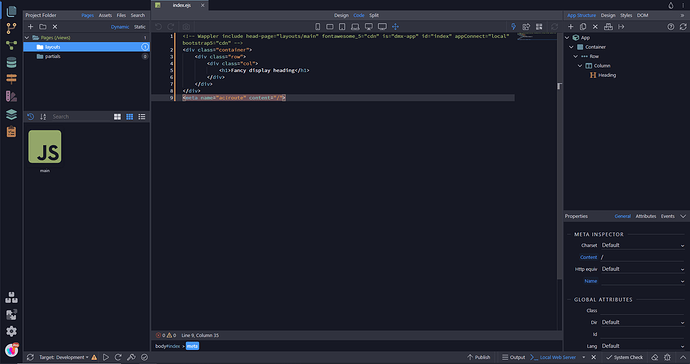Click help icon in App Structure toolbar

(x=670, y=27)
